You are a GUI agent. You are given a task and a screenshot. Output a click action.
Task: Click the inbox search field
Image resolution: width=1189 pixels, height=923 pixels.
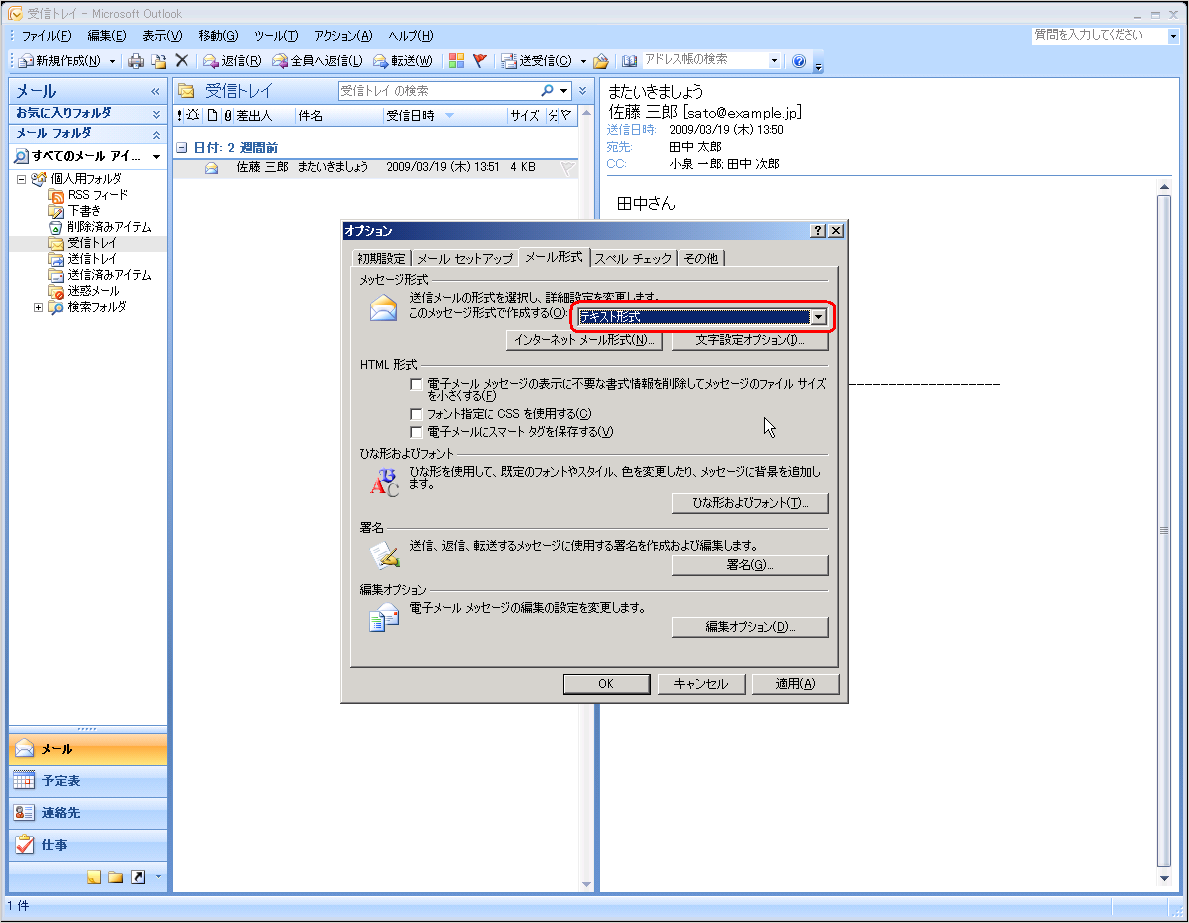pyautogui.click(x=438, y=91)
